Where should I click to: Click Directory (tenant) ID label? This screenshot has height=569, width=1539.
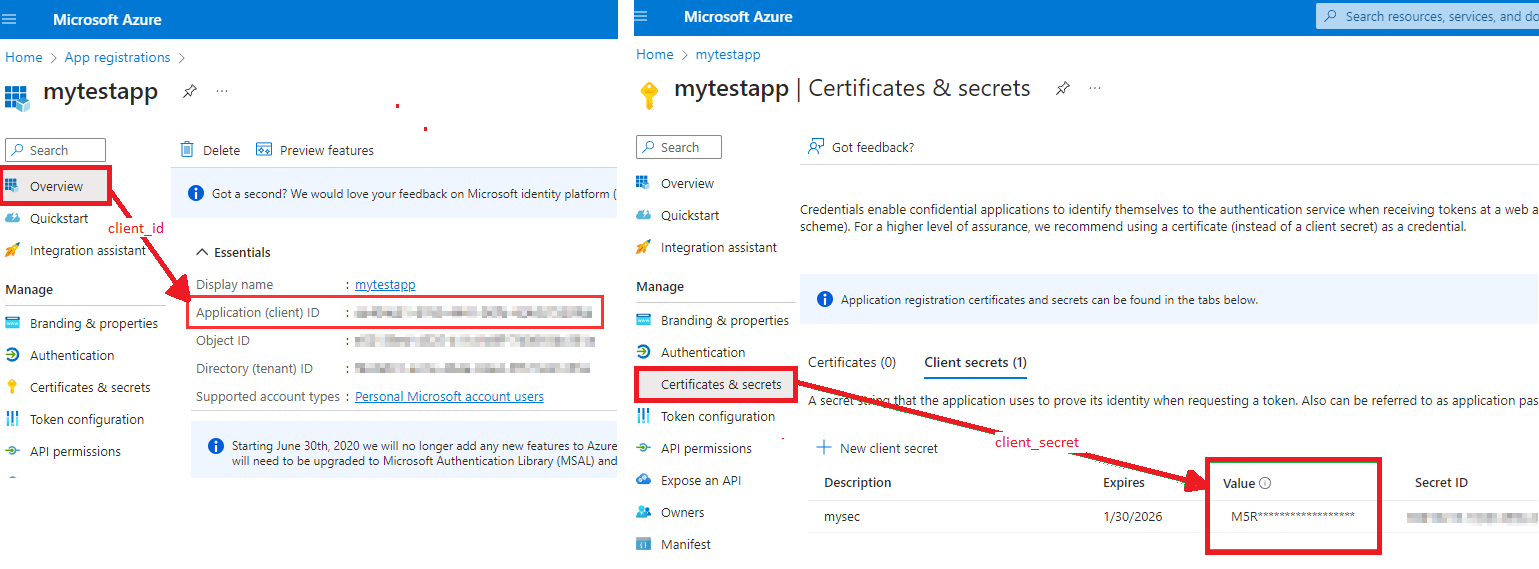[254, 369]
